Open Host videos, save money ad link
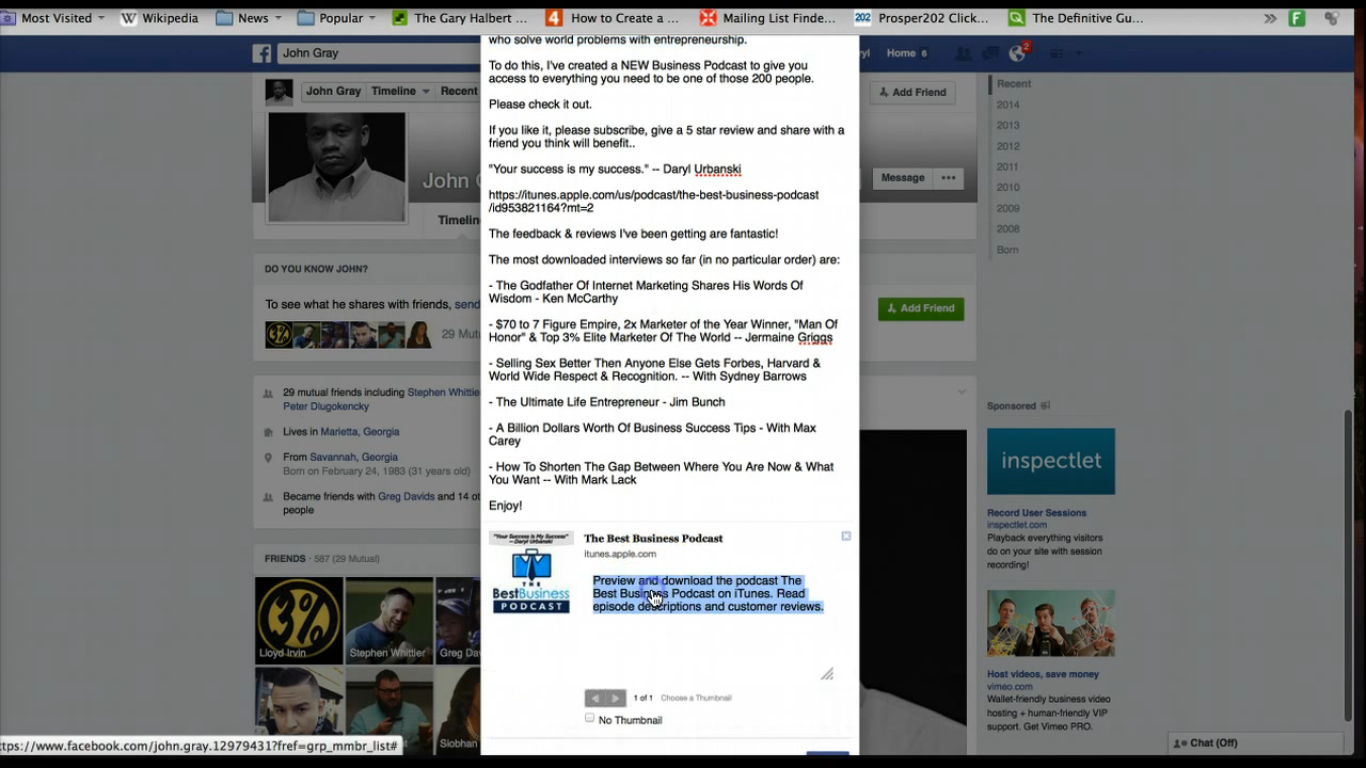Image resolution: width=1366 pixels, height=768 pixels. coord(1043,674)
